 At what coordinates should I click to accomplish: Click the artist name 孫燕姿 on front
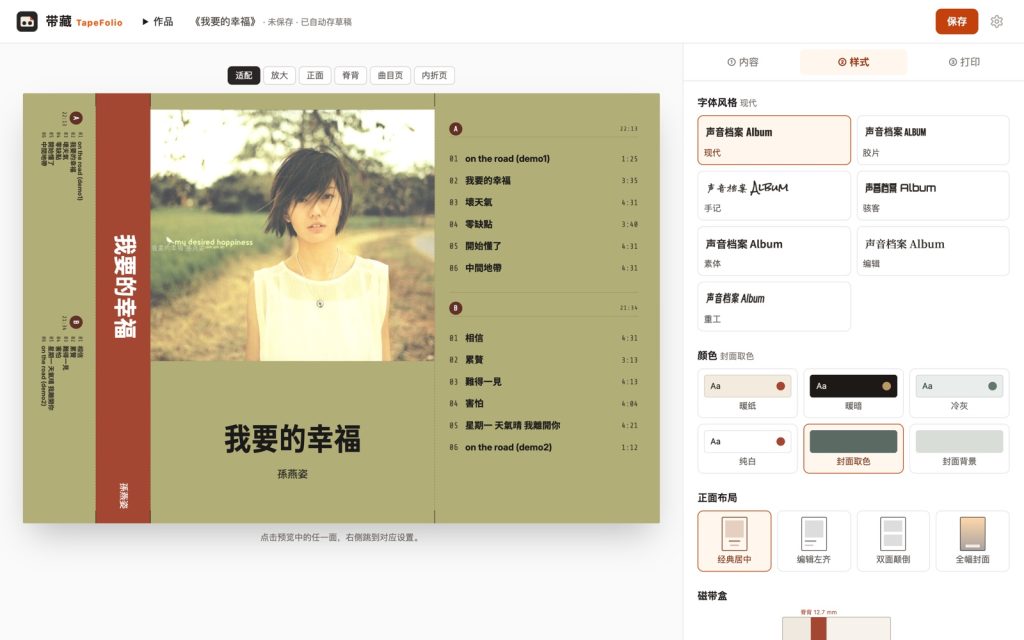[293, 474]
